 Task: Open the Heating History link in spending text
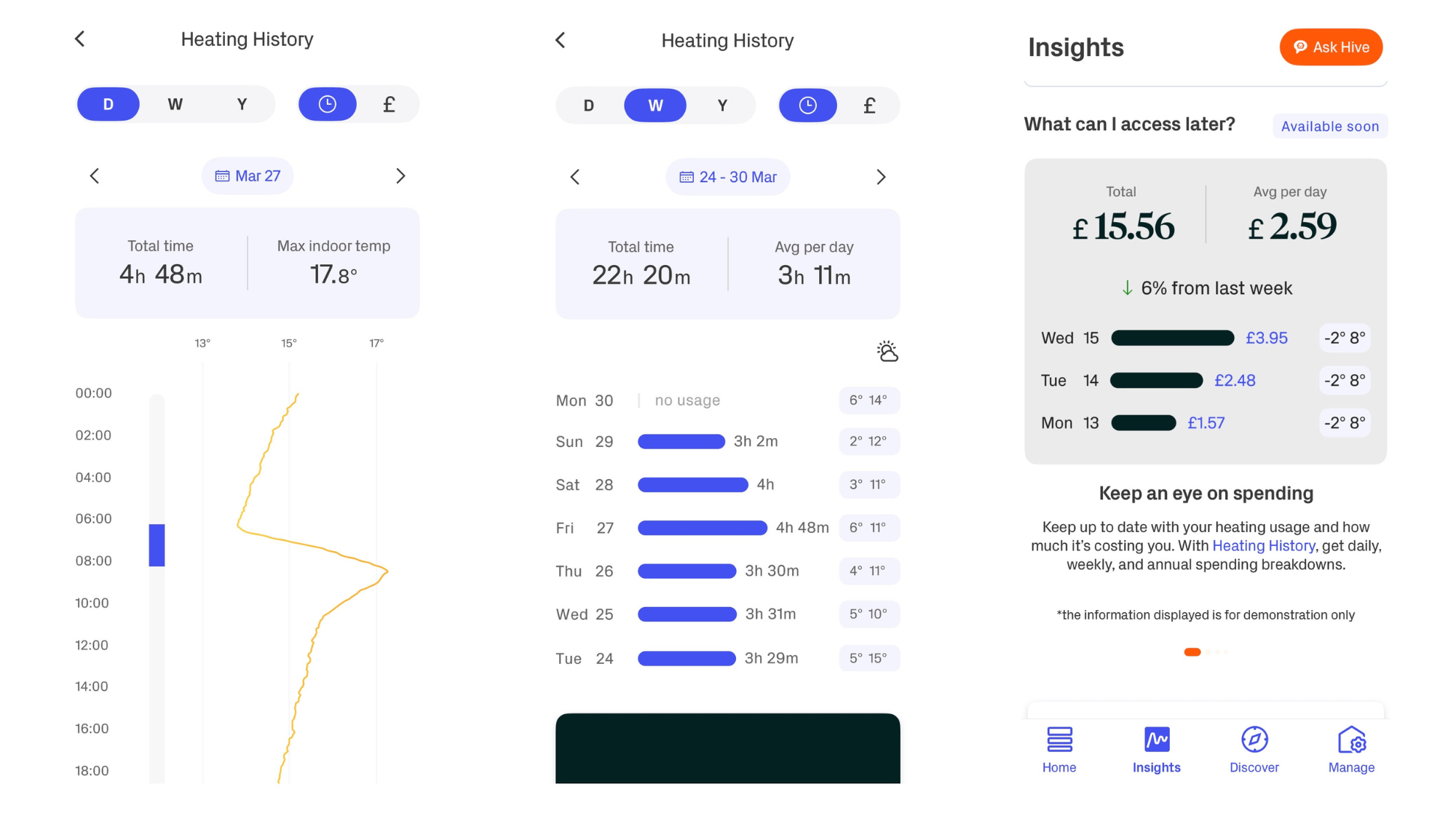coord(1263,545)
